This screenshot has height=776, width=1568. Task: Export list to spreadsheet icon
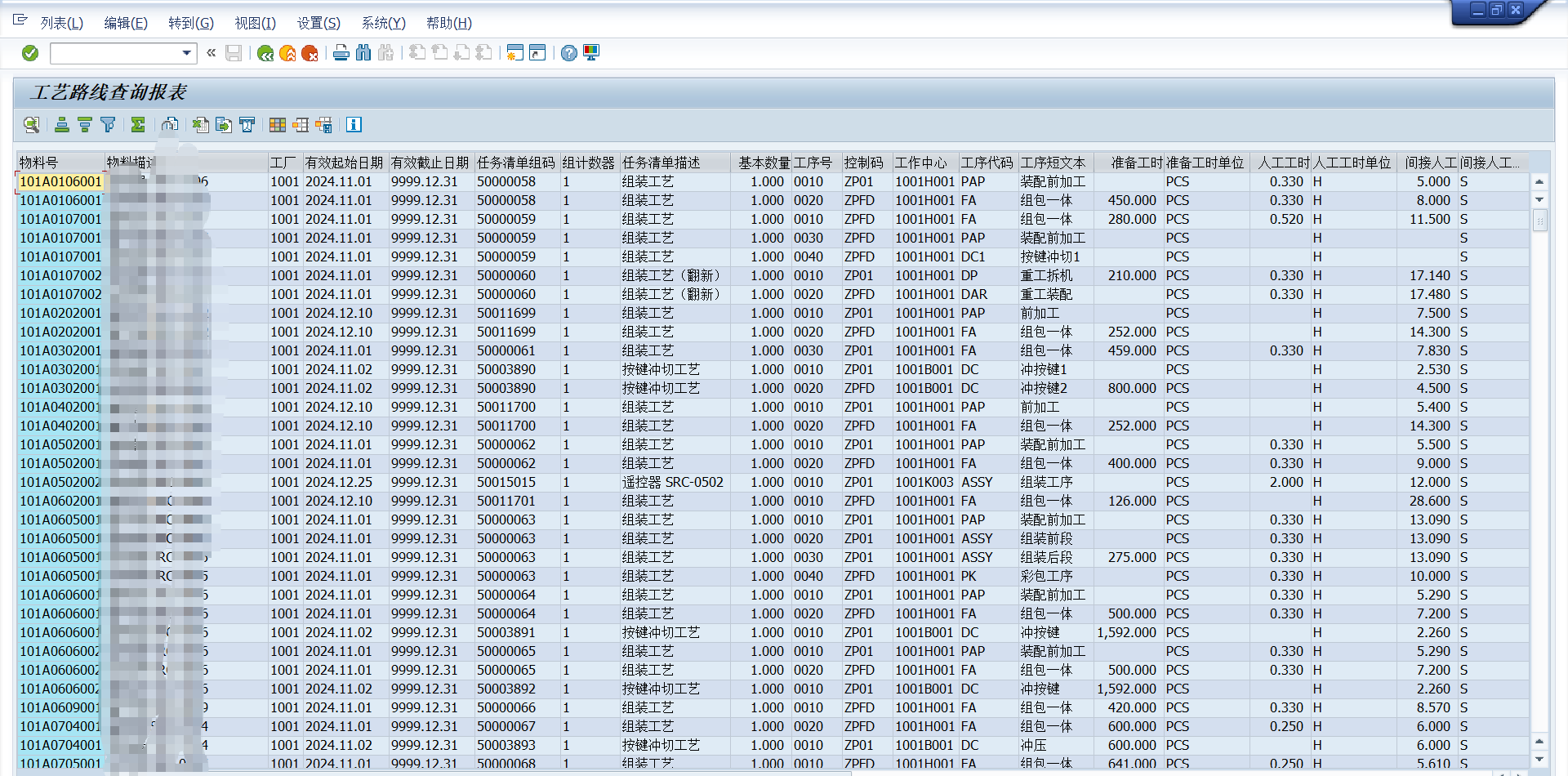click(x=201, y=124)
